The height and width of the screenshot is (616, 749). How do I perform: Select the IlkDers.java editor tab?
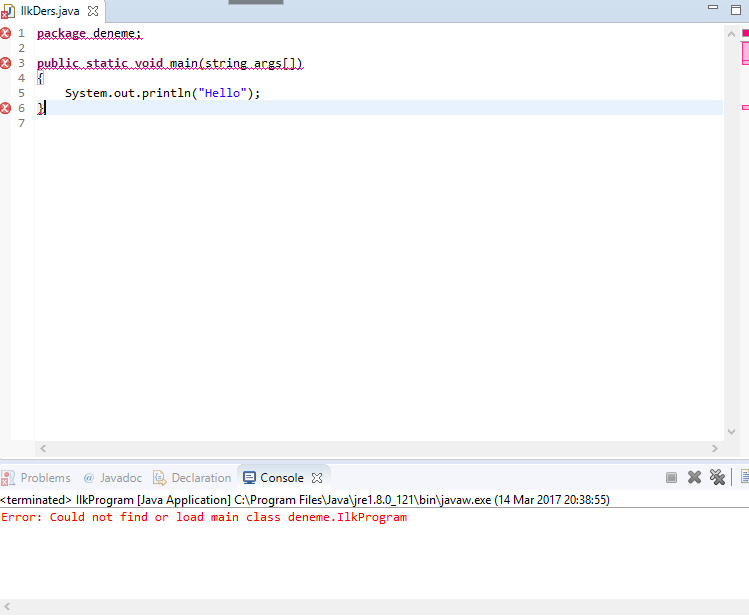(50, 11)
